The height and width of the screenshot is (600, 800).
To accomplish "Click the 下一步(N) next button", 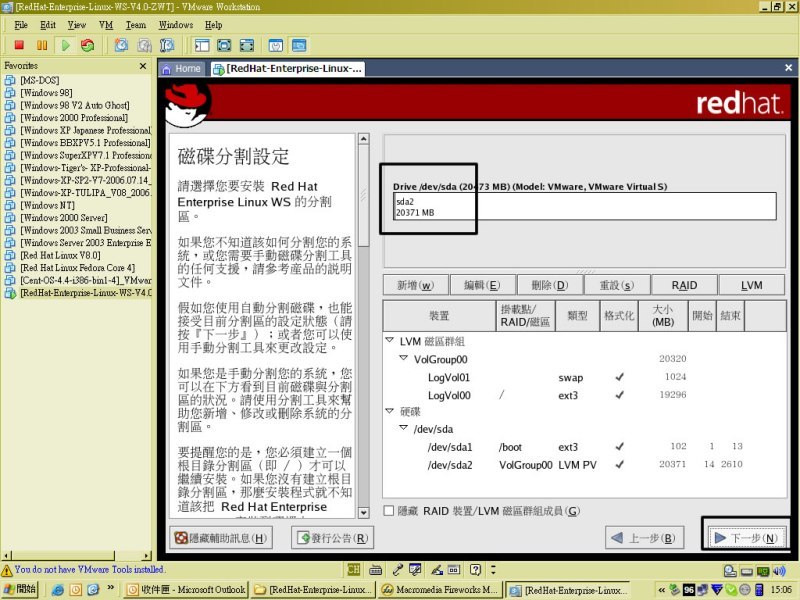I will click(x=746, y=538).
